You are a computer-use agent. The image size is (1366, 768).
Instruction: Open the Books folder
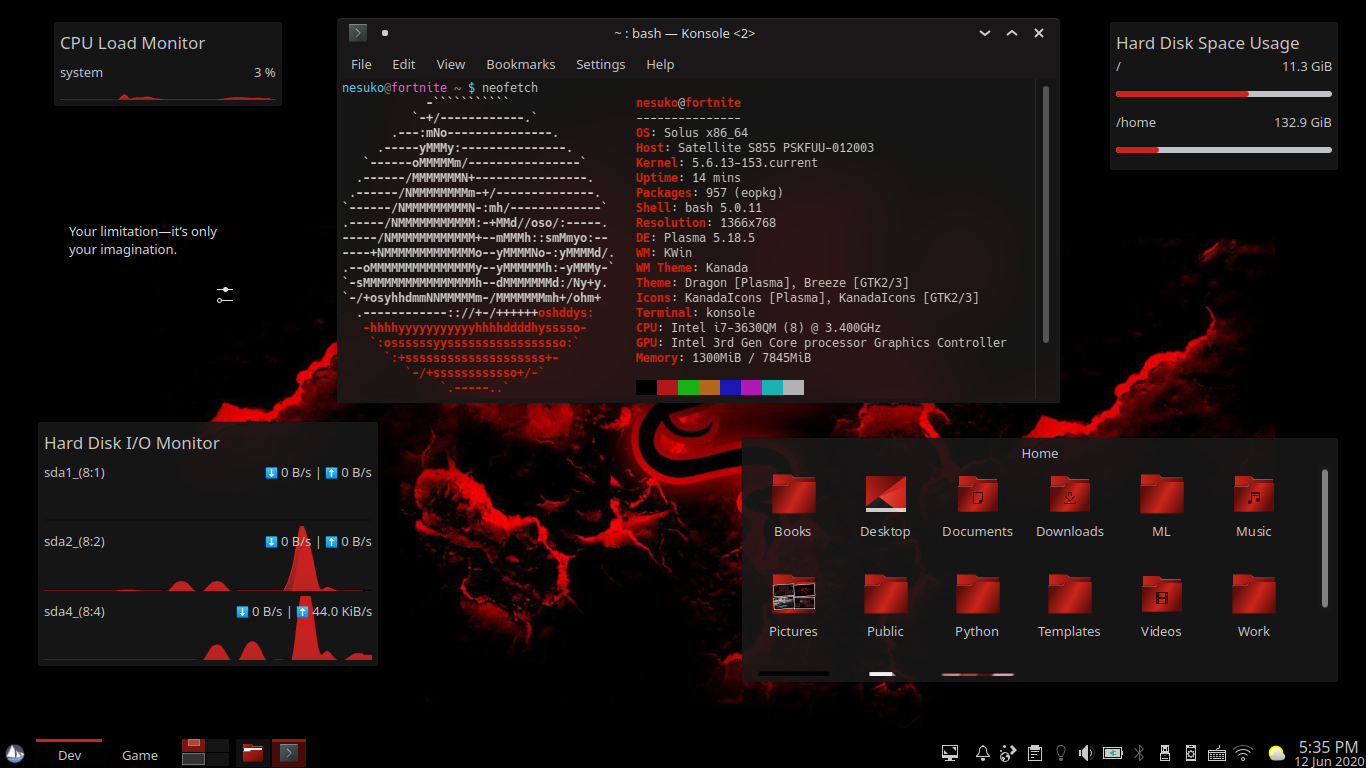coord(793,506)
